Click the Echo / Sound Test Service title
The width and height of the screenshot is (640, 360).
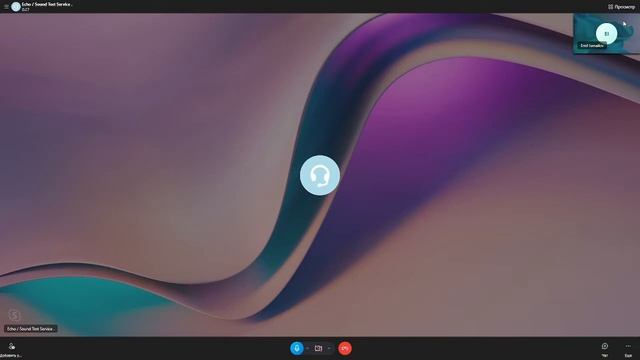47,4
